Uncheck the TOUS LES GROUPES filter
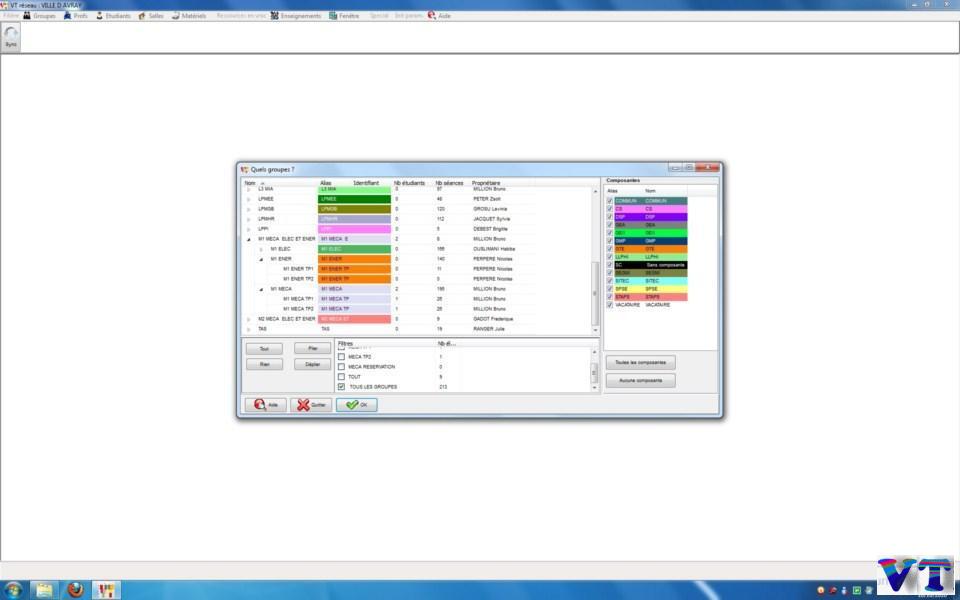The width and height of the screenshot is (960, 600). tap(341, 386)
